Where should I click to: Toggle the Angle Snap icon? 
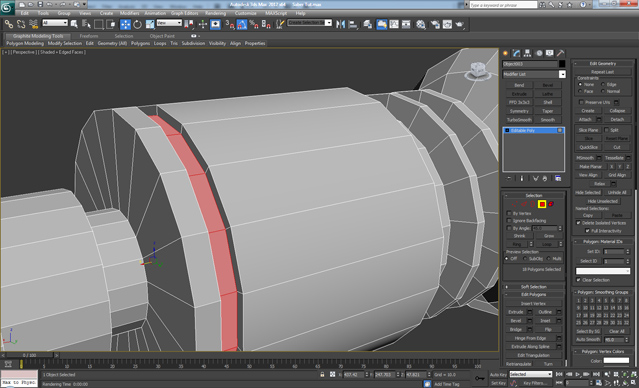tap(242, 24)
